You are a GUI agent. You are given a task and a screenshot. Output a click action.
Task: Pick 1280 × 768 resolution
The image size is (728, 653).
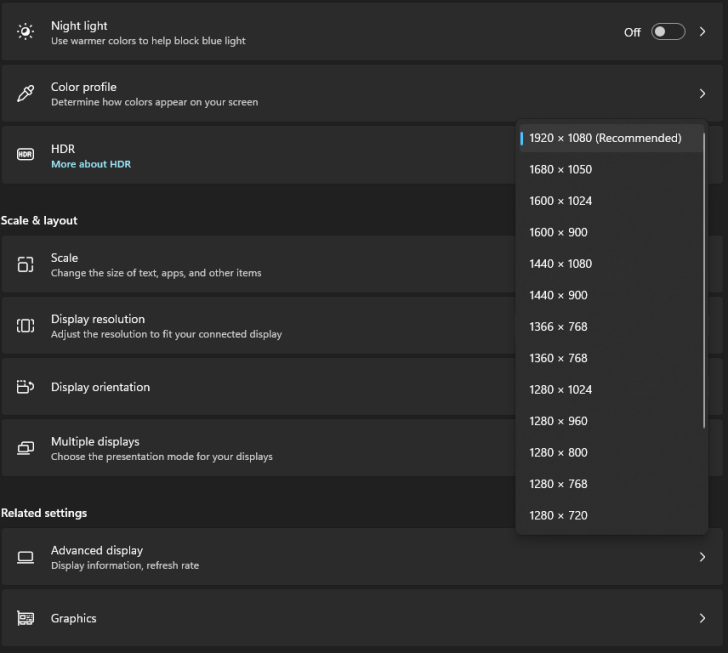pos(611,484)
